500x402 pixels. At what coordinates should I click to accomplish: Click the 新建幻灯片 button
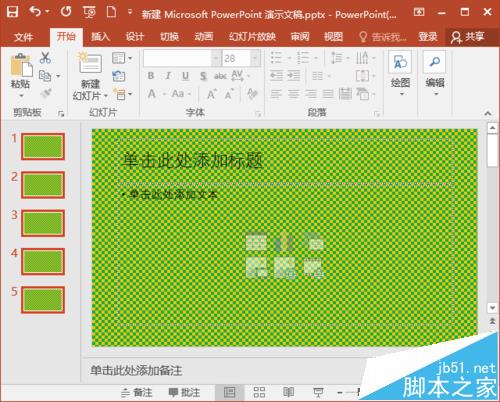tap(90, 77)
